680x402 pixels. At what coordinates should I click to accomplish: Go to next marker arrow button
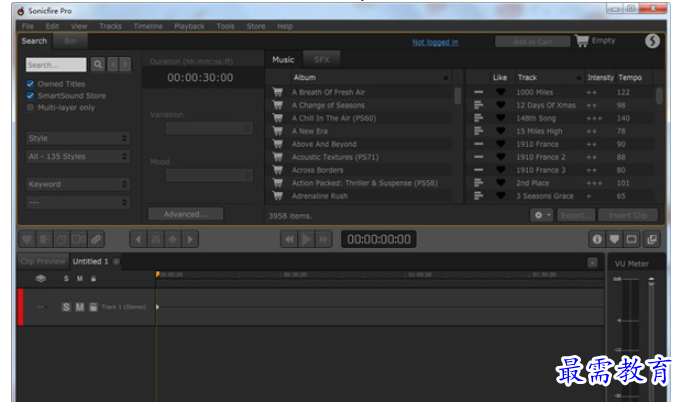(190, 239)
